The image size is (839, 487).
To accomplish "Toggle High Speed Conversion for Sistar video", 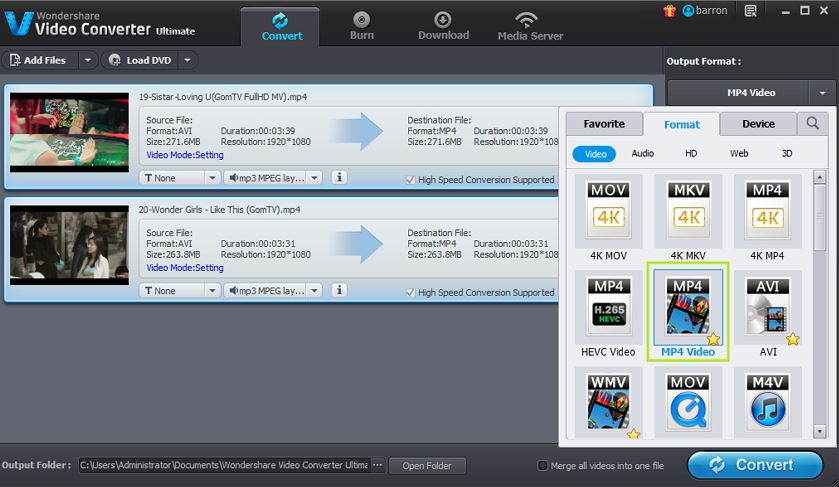I will (410, 180).
